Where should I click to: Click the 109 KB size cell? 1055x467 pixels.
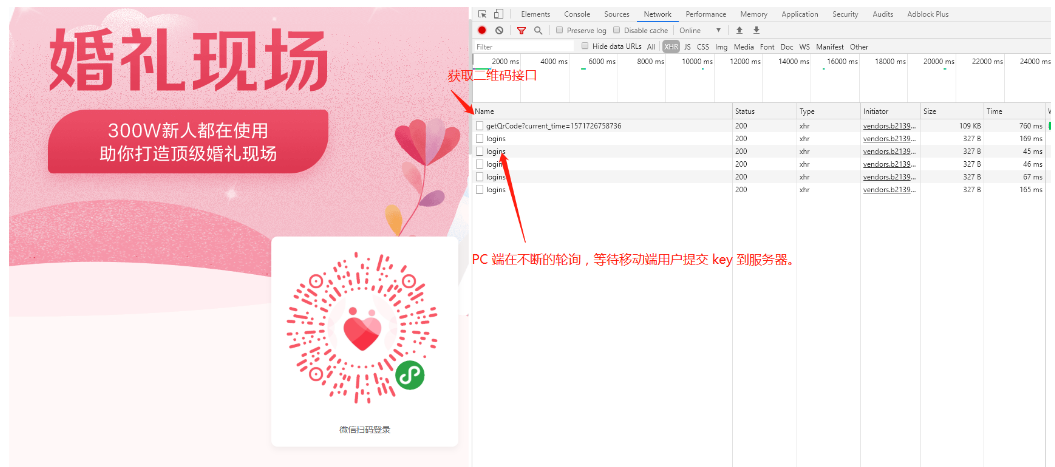point(970,126)
